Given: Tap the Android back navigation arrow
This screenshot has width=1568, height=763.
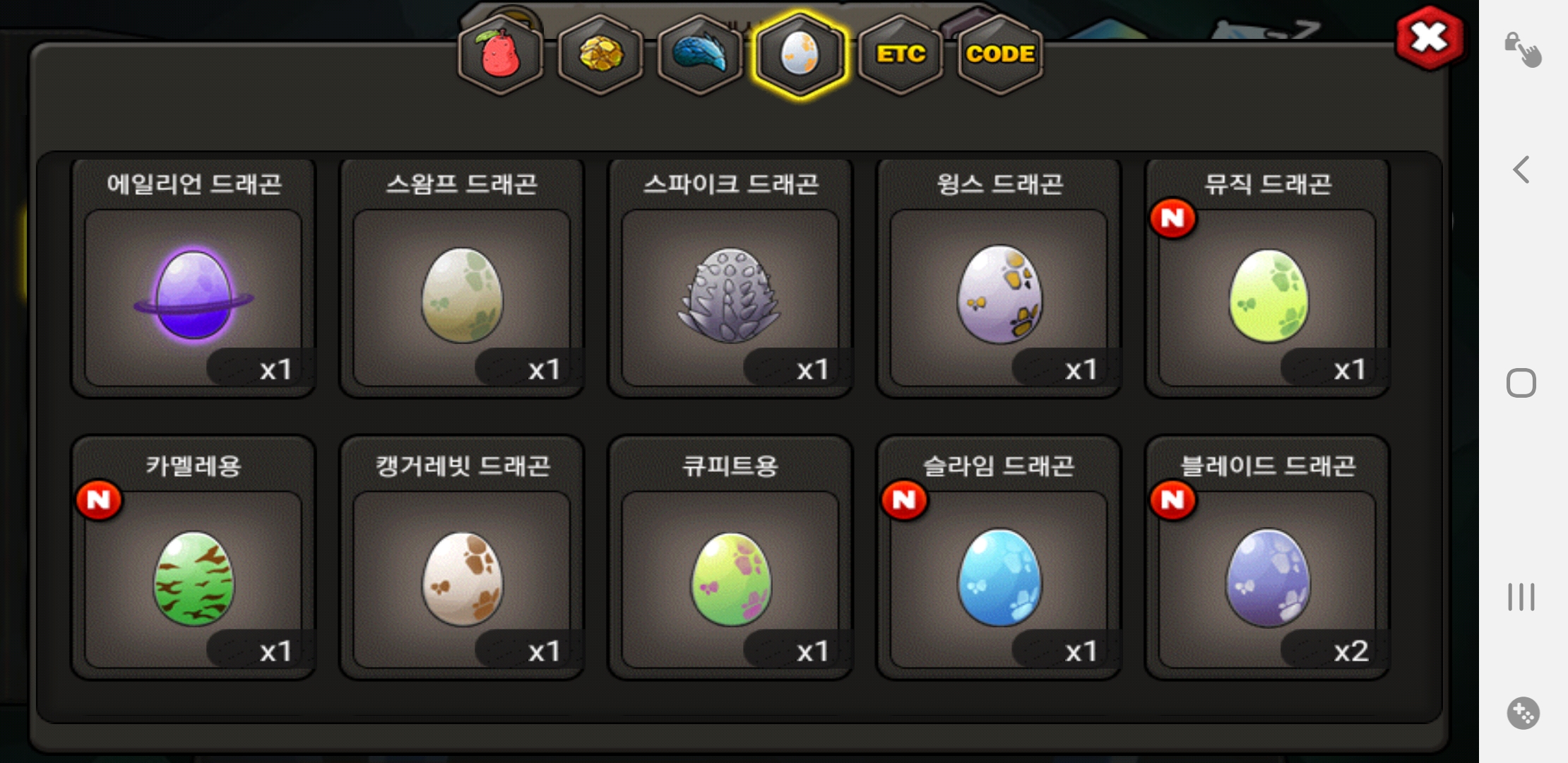Looking at the screenshot, I should click(x=1521, y=170).
